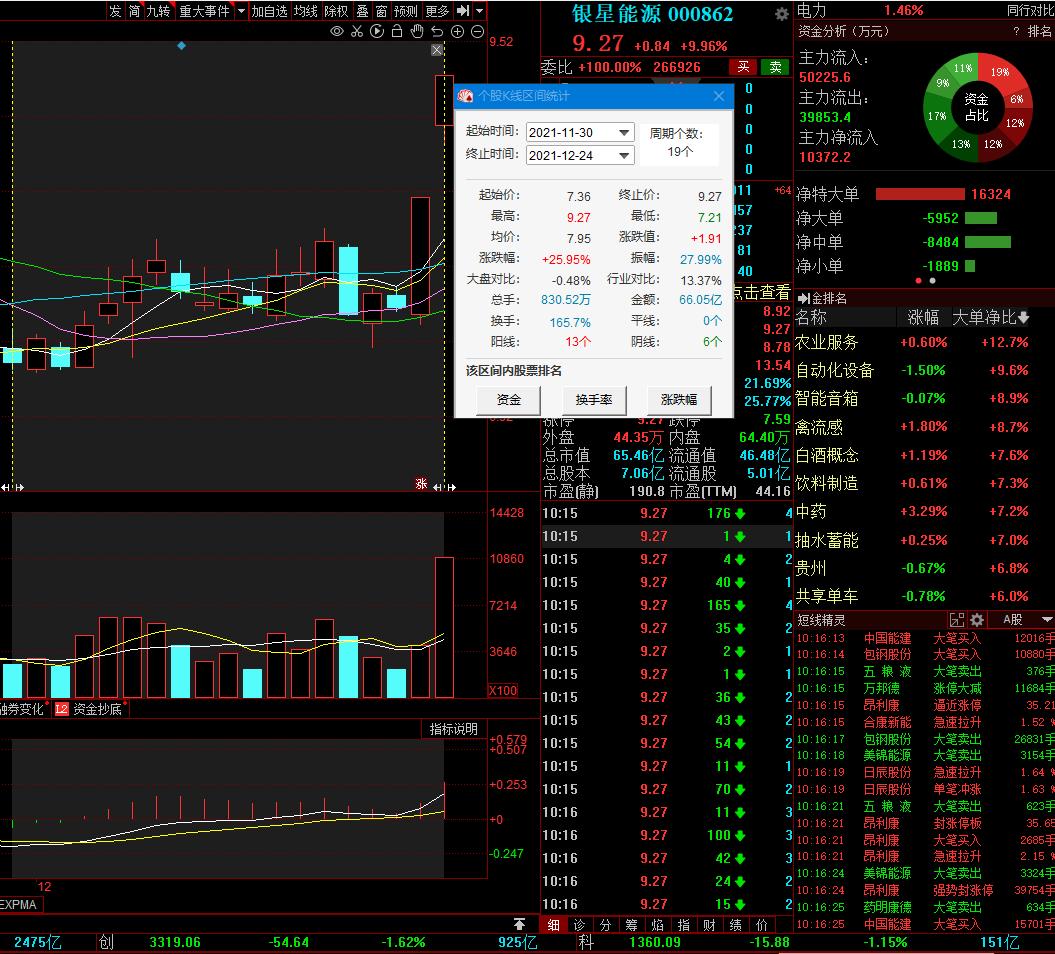Click the 涨 marker at chart bottom

tap(421, 484)
